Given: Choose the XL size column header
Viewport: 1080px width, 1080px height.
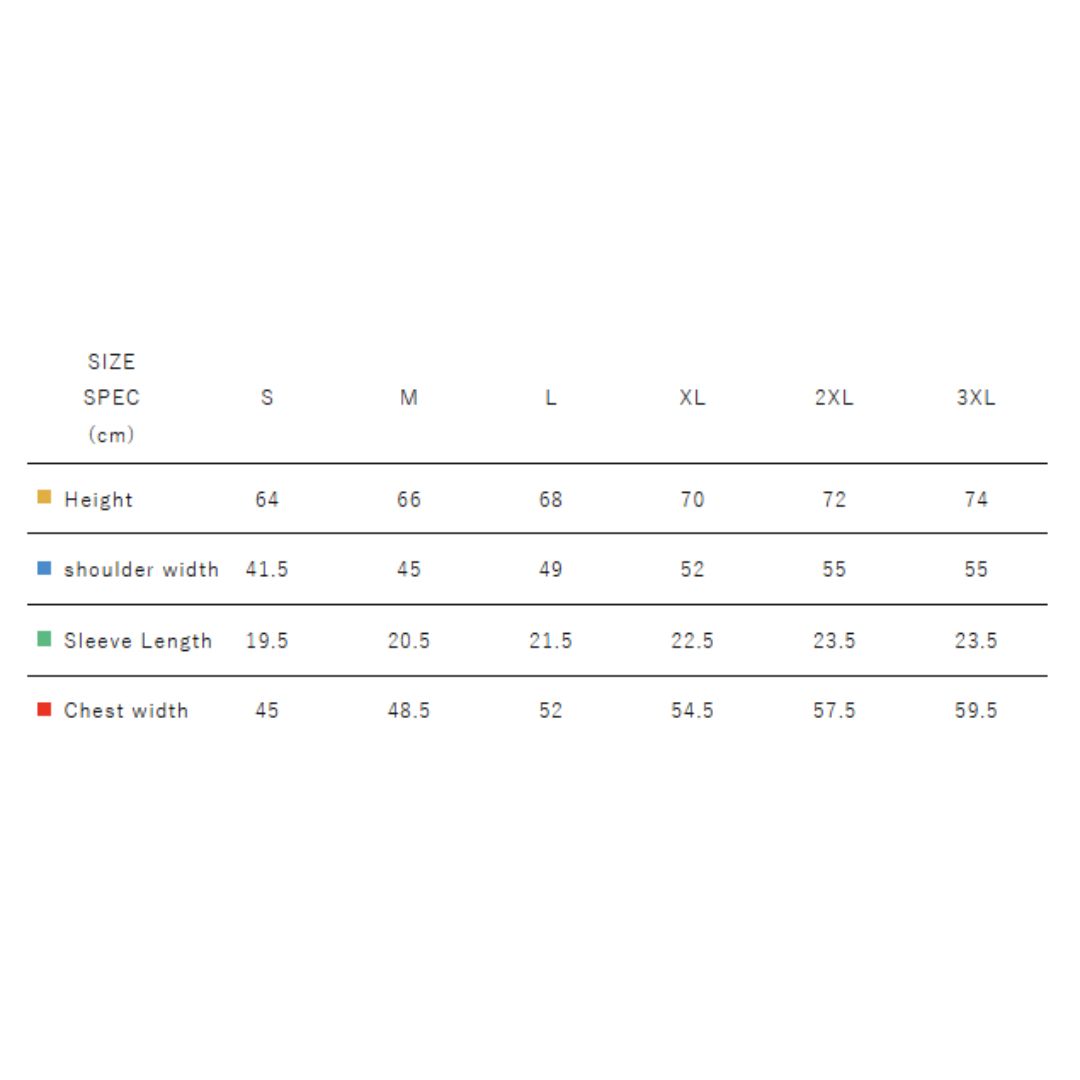Looking at the screenshot, I should point(692,398).
